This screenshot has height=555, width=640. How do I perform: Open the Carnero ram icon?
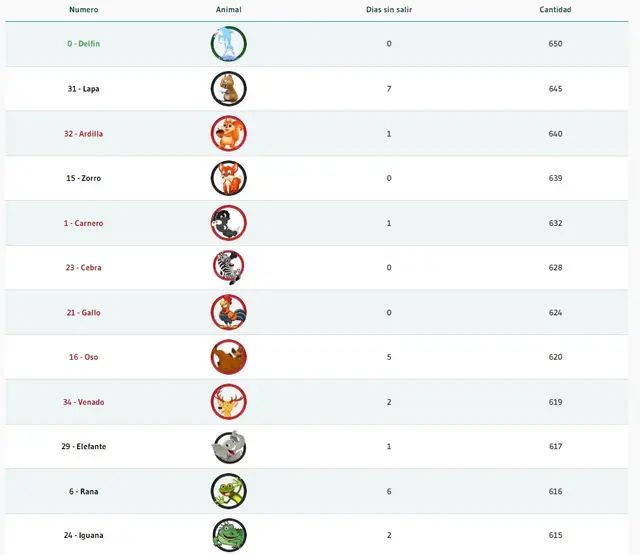(228, 223)
